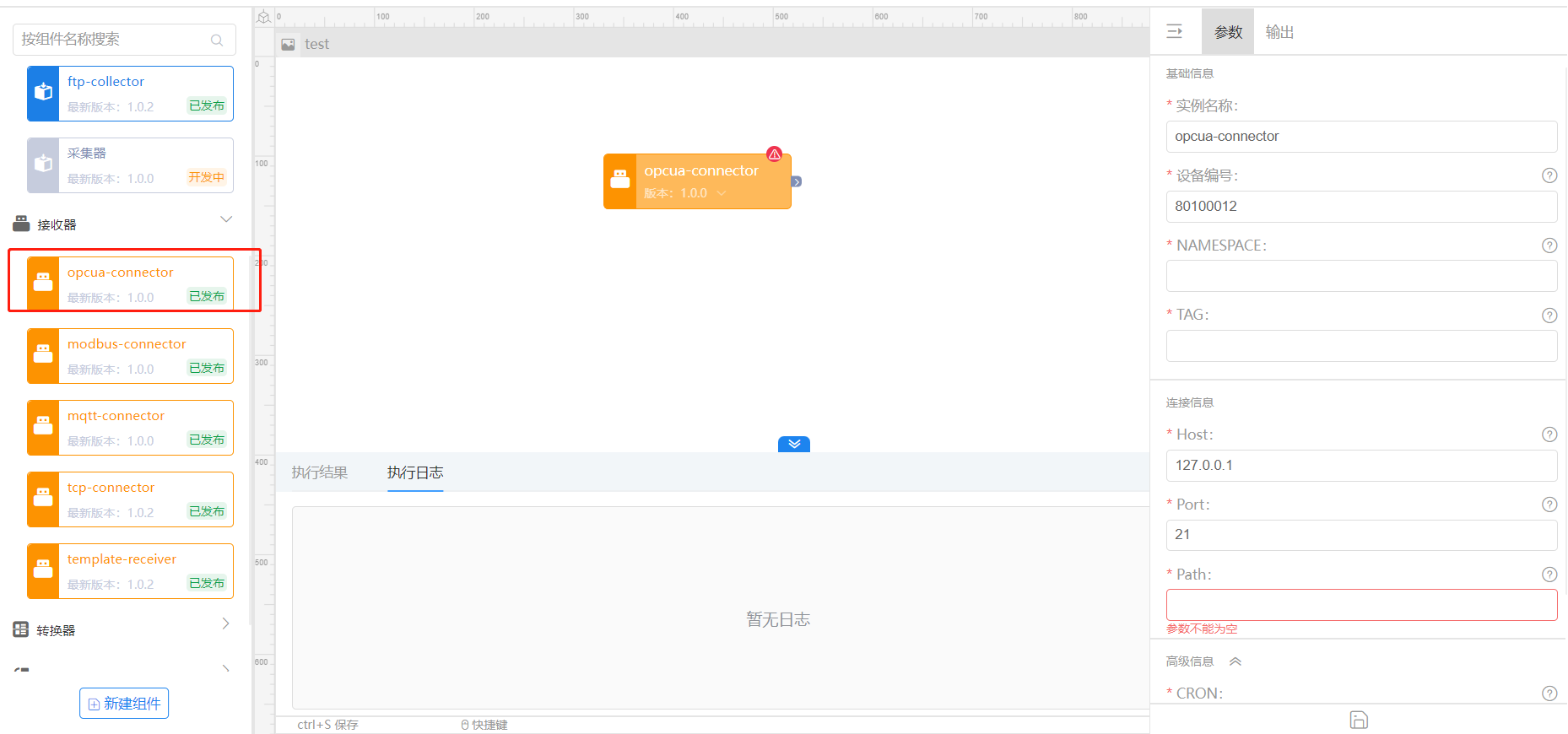Click help icon next to Host
The image size is (1568, 734).
coord(1549,434)
